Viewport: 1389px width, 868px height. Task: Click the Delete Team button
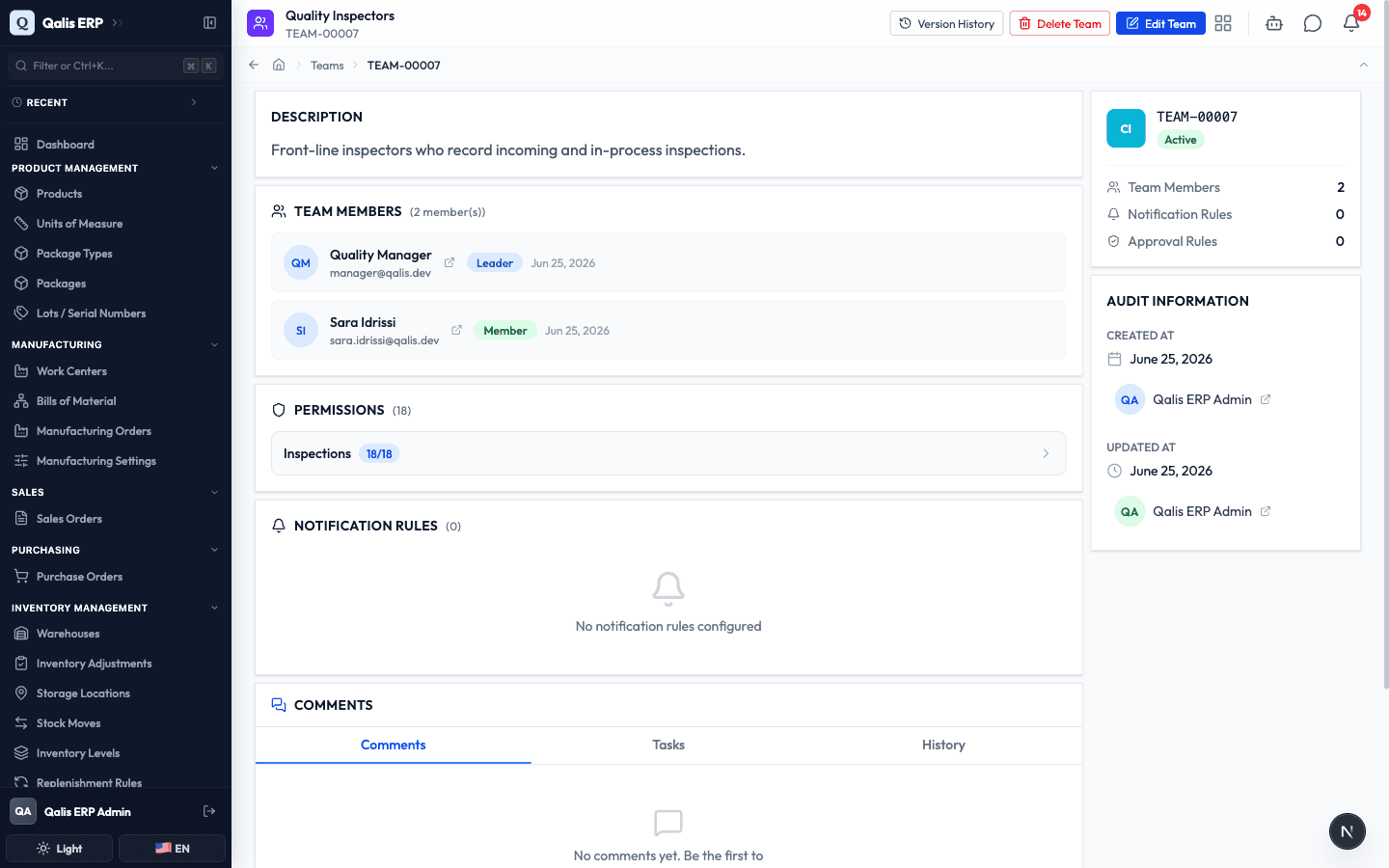pyautogui.click(x=1059, y=23)
